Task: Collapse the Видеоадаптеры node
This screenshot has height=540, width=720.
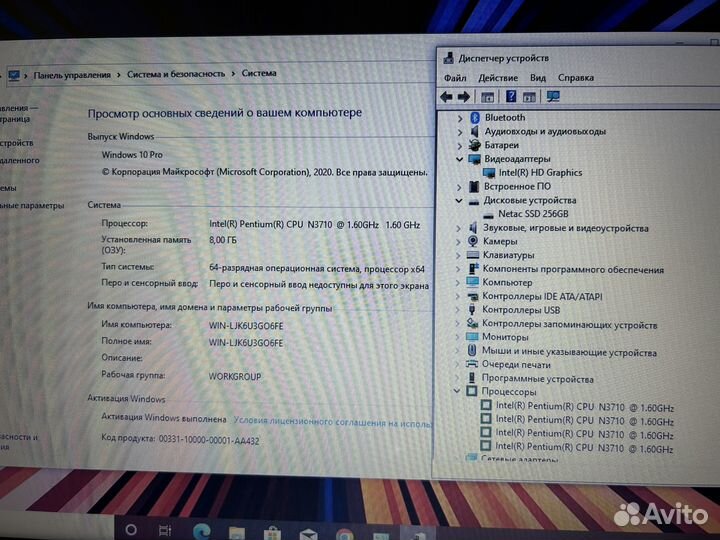Action: (459, 159)
